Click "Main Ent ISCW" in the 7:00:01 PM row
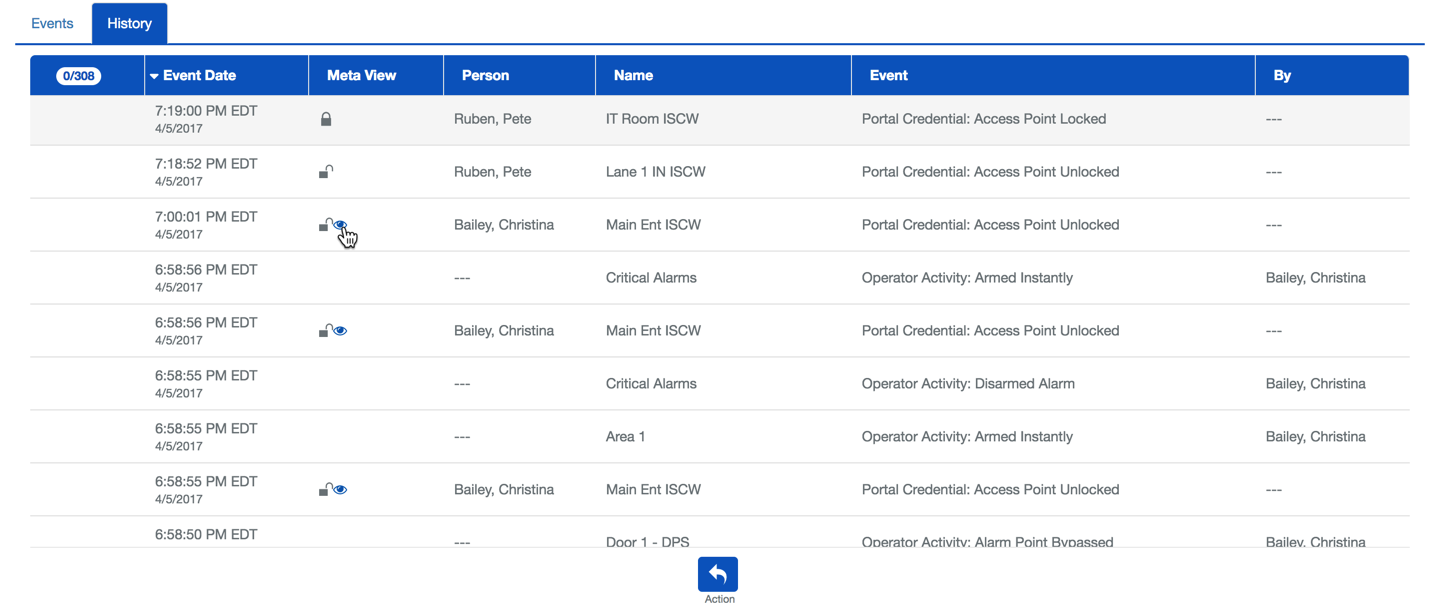This screenshot has height=614, width=1440. pyautogui.click(x=653, y=225)
